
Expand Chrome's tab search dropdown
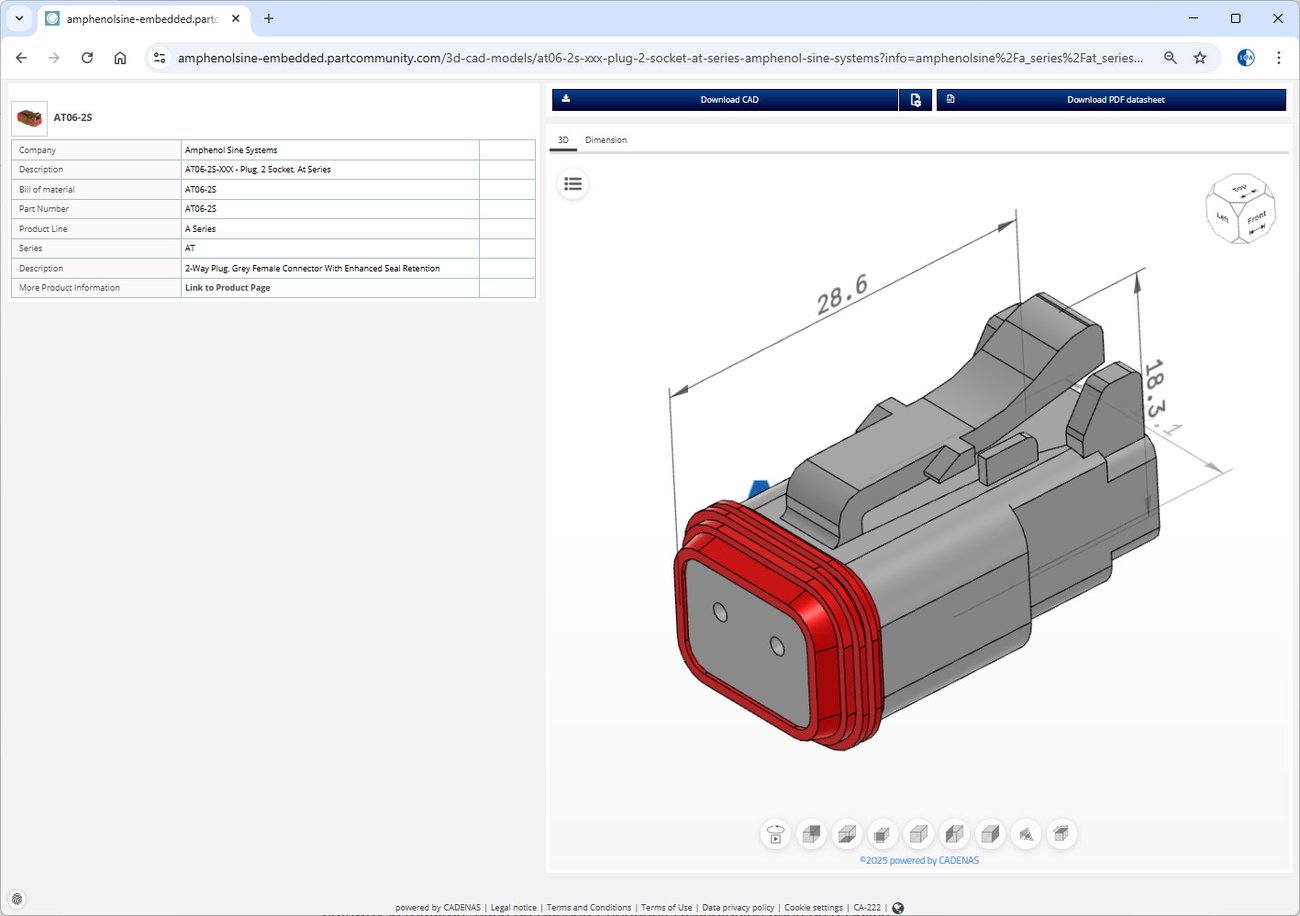[x=19, y=19]
